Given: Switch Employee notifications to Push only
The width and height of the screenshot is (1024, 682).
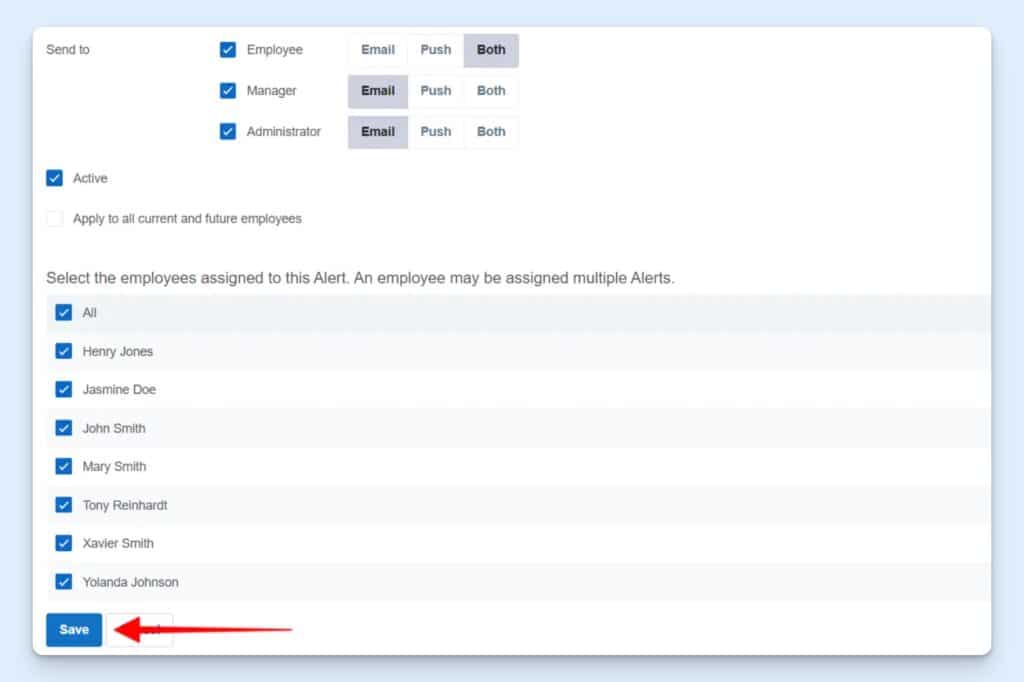Looking at the screenshot, I should pos(435,49).
